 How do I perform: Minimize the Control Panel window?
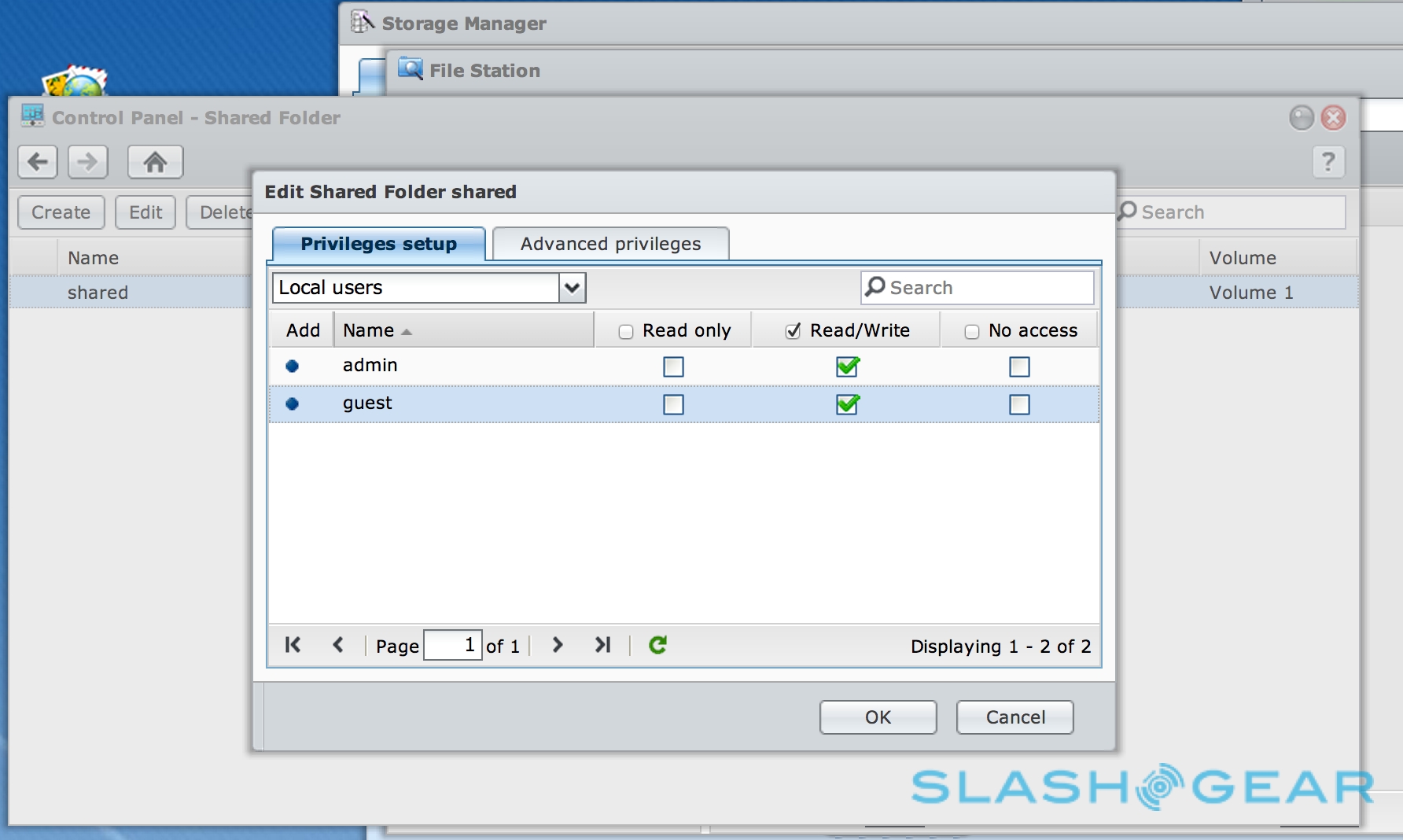(1302, 118)
